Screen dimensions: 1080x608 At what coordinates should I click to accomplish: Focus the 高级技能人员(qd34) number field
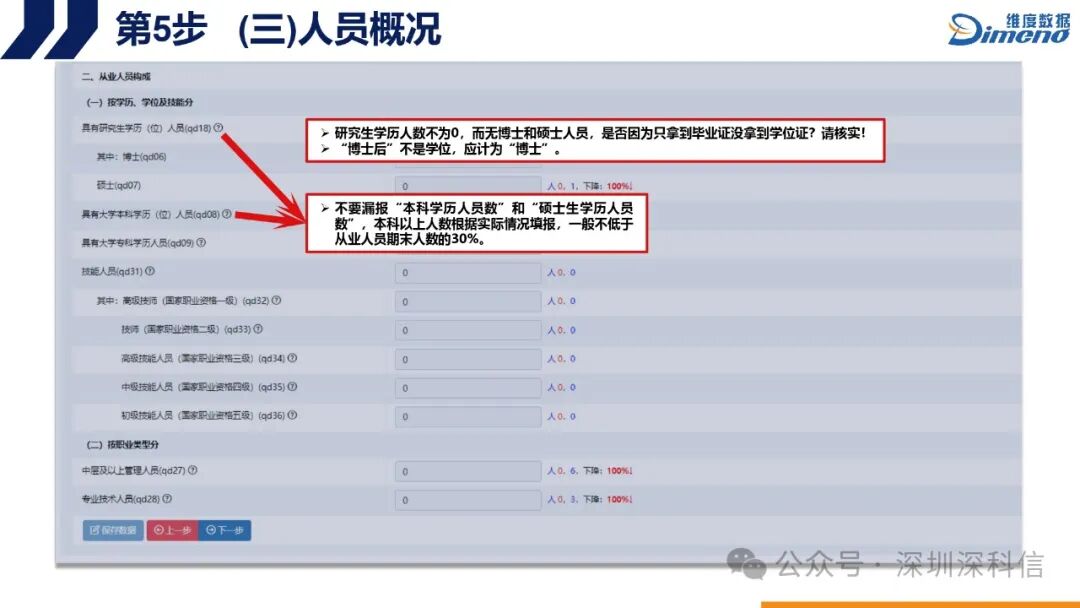tap(468, 359)
